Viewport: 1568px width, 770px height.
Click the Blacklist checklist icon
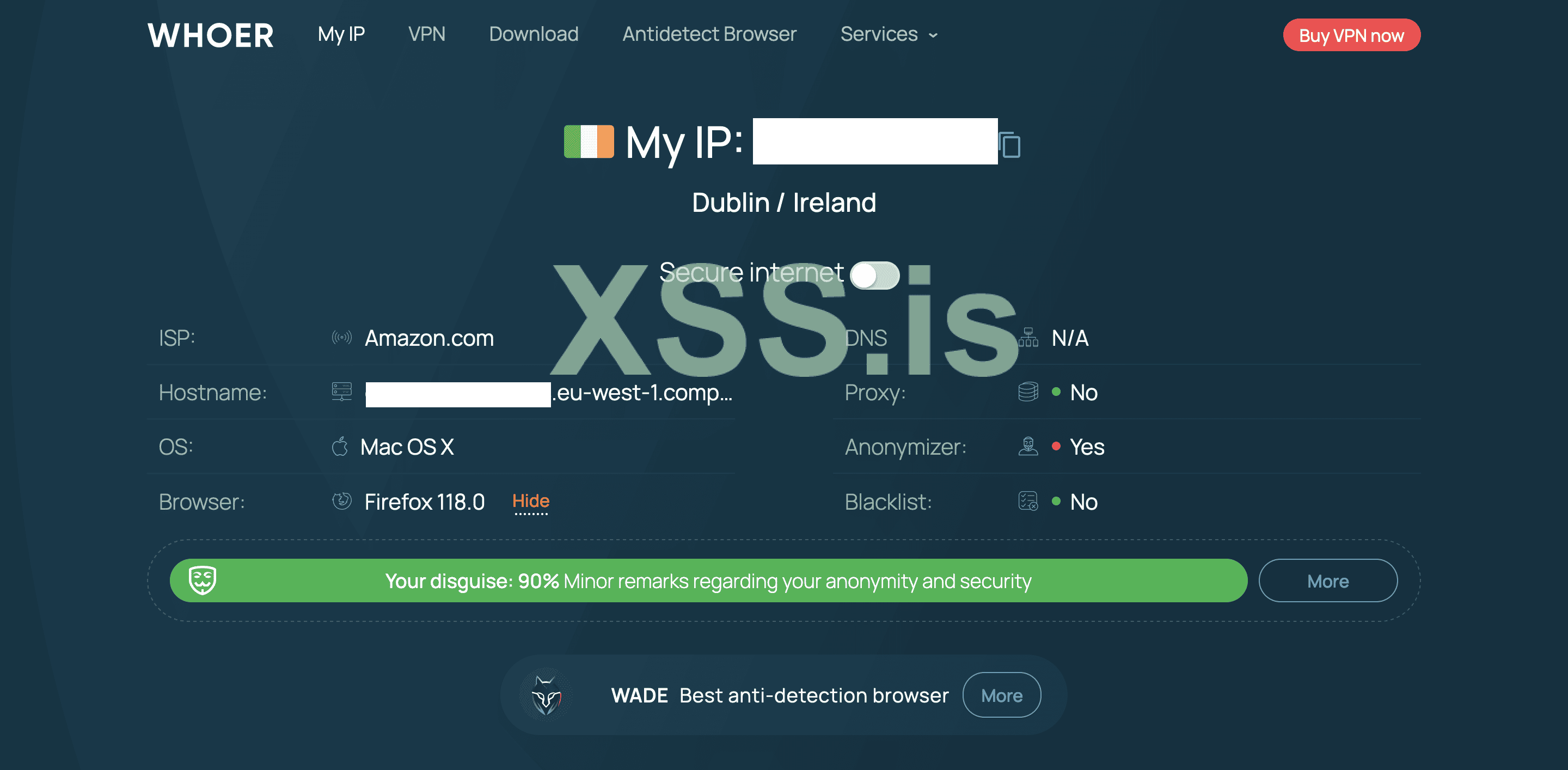(x=1028, y=501)
